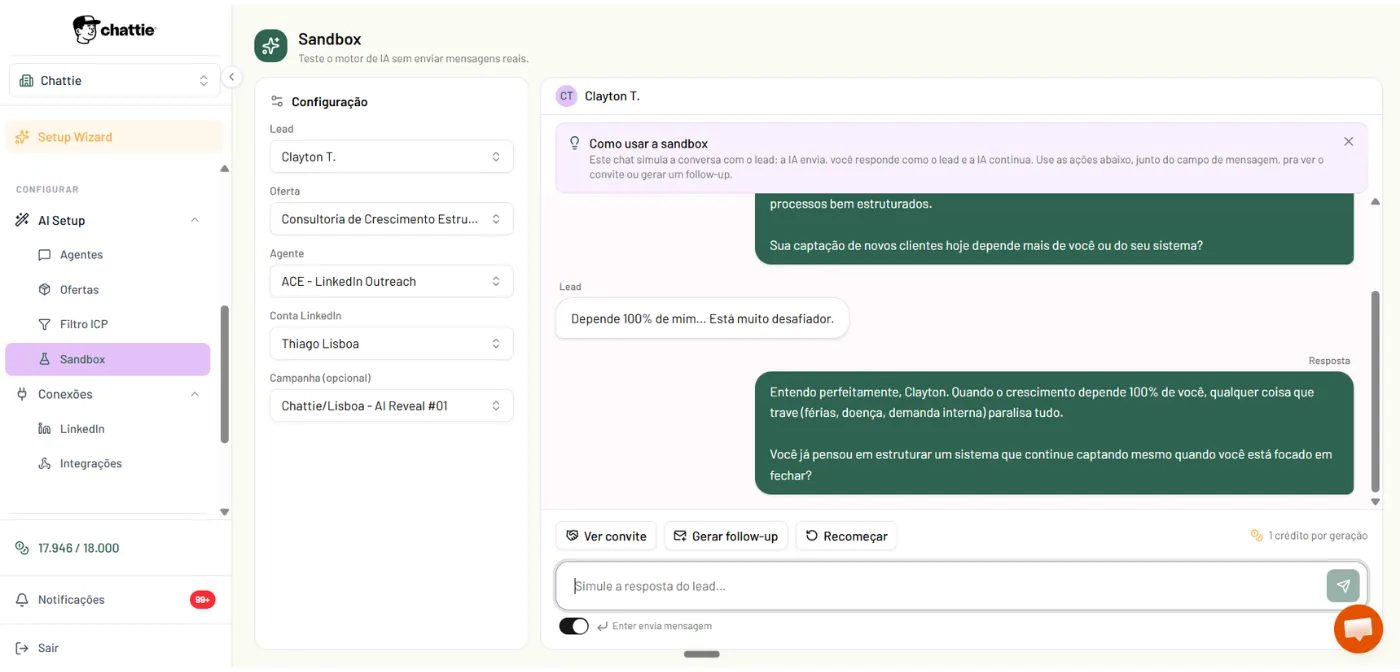Click the Conexões plug icon
The image size is (1400, 672).
coord(22,394)
